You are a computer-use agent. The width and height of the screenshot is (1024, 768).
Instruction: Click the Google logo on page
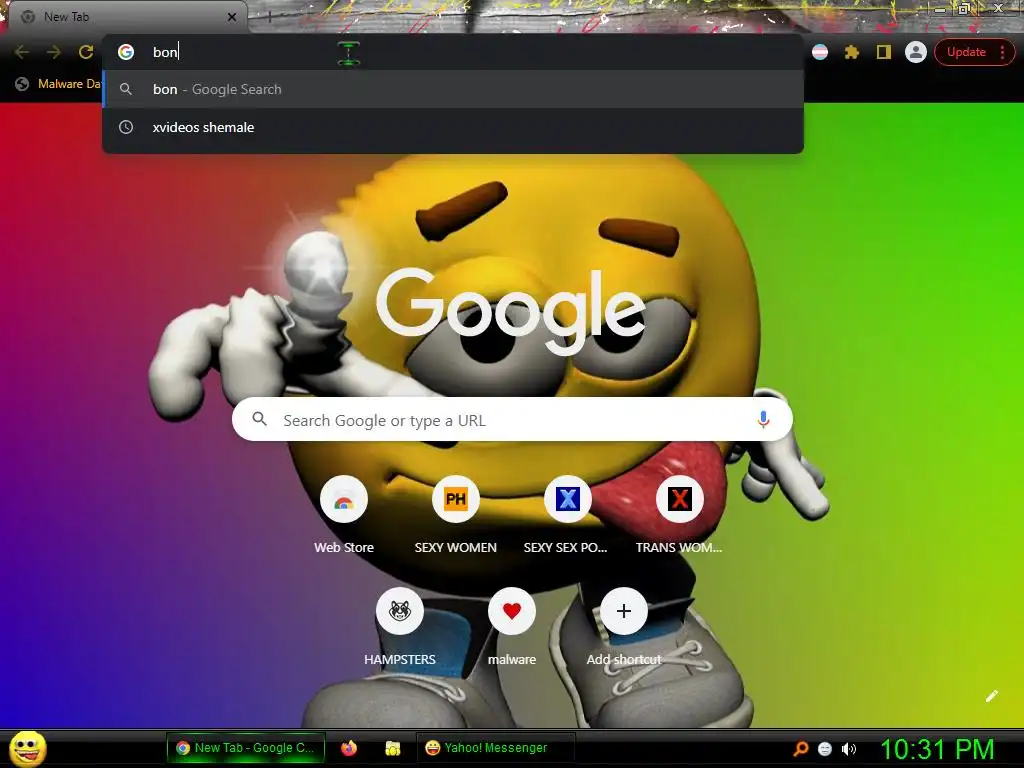[x=511, y=311]
